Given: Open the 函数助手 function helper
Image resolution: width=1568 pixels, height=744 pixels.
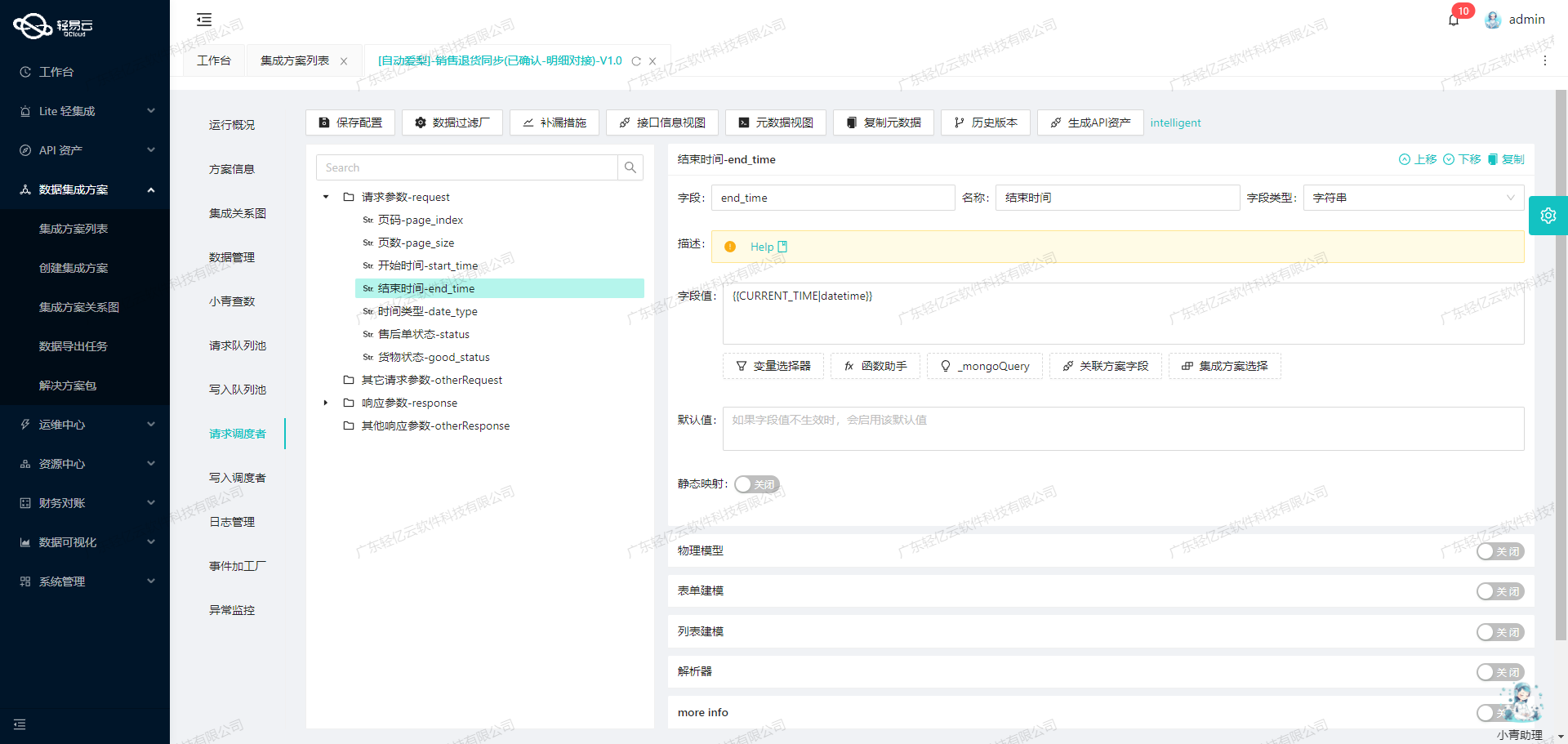Looking at the screenshot, I should (x=875, y=366).
